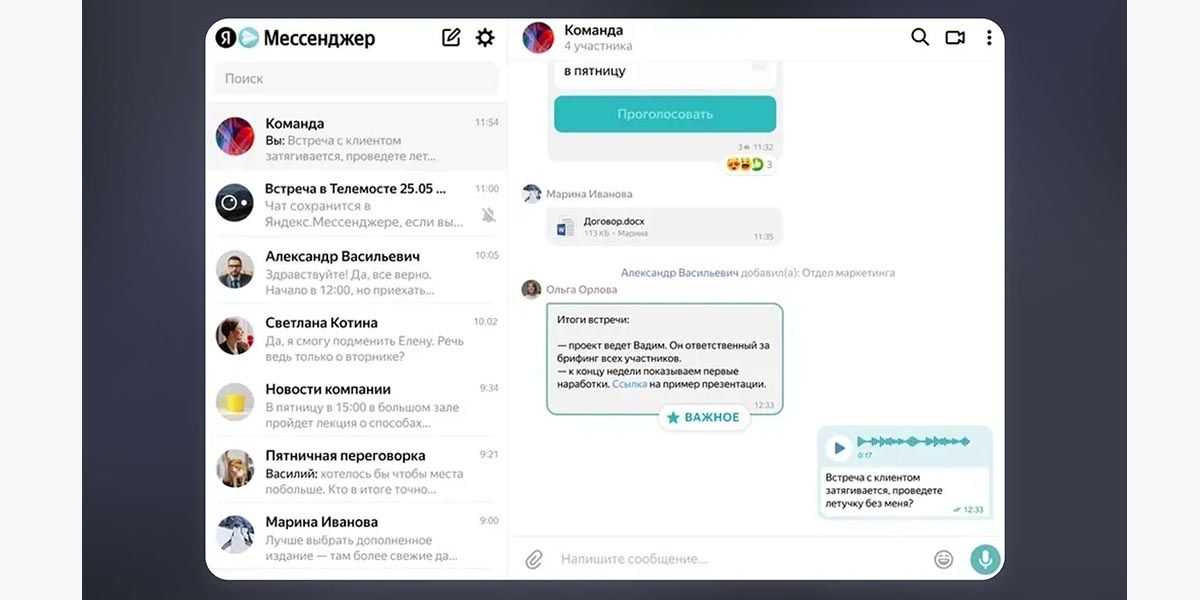Image resolution: width=1200 pixels, height=600 pixels.
Task: Click the Поиск search field
Action: point(356,78)
